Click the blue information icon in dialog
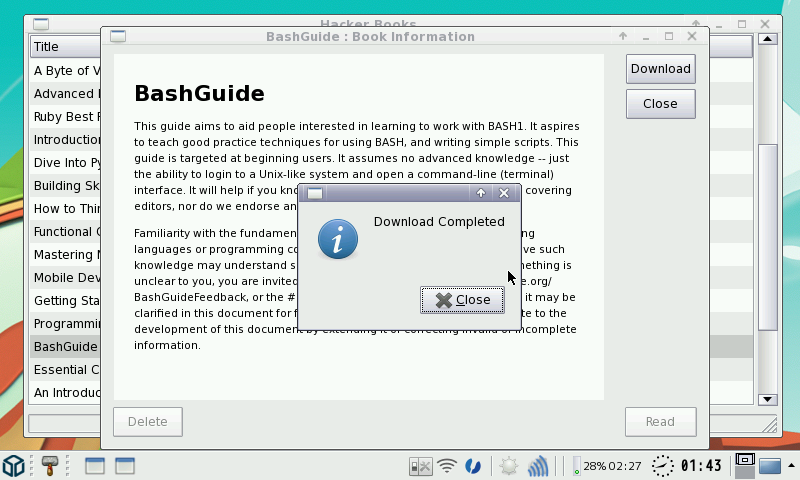The width and height of the screenshot is (800, 480). 338,239
